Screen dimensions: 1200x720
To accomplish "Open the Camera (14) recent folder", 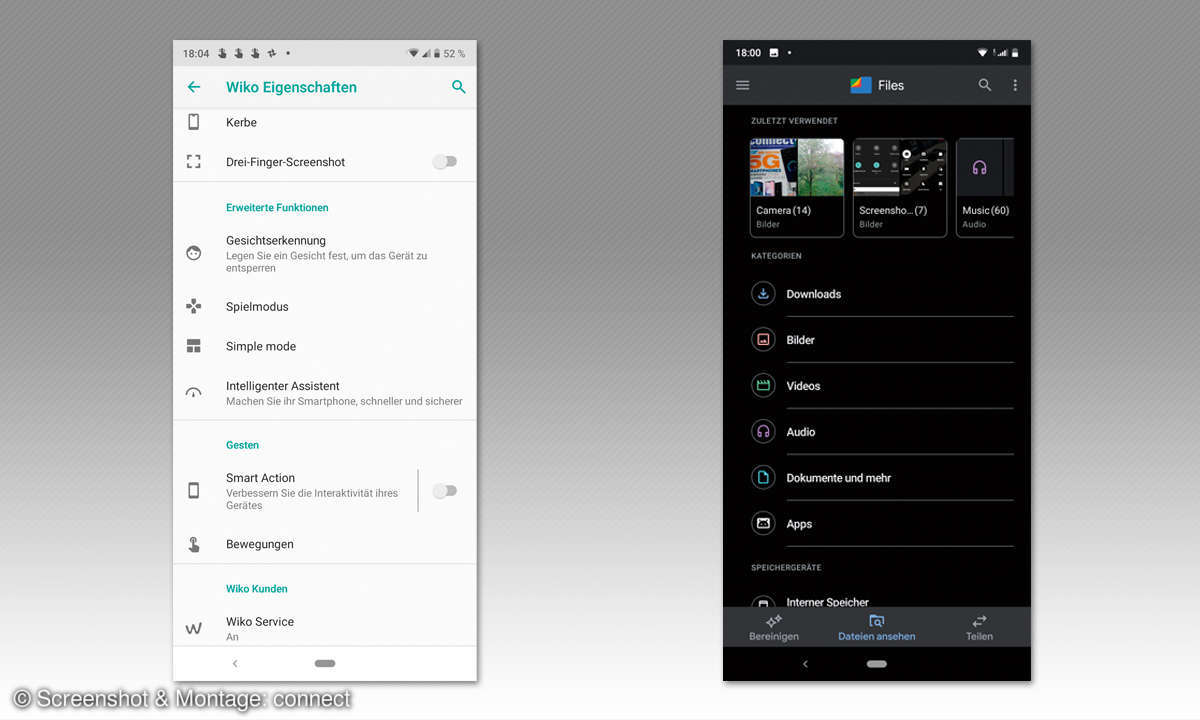I will click(797, 187).
